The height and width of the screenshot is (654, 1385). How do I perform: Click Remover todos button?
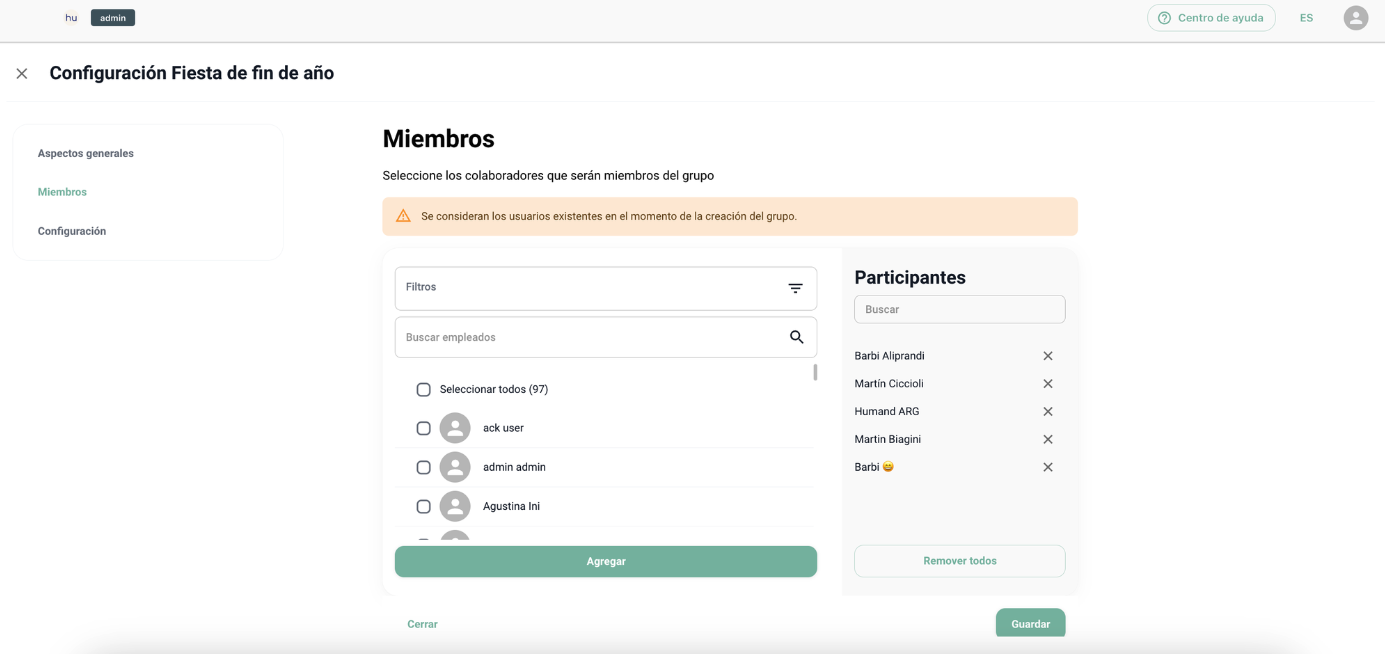point(959,561)
